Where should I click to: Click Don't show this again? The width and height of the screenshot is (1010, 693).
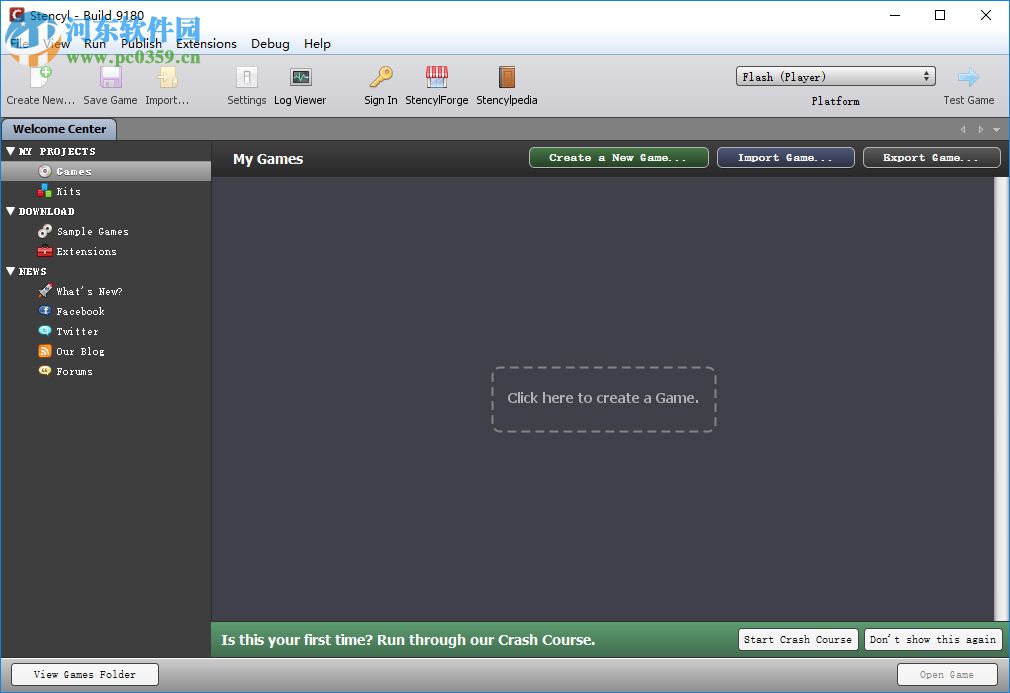933,640
